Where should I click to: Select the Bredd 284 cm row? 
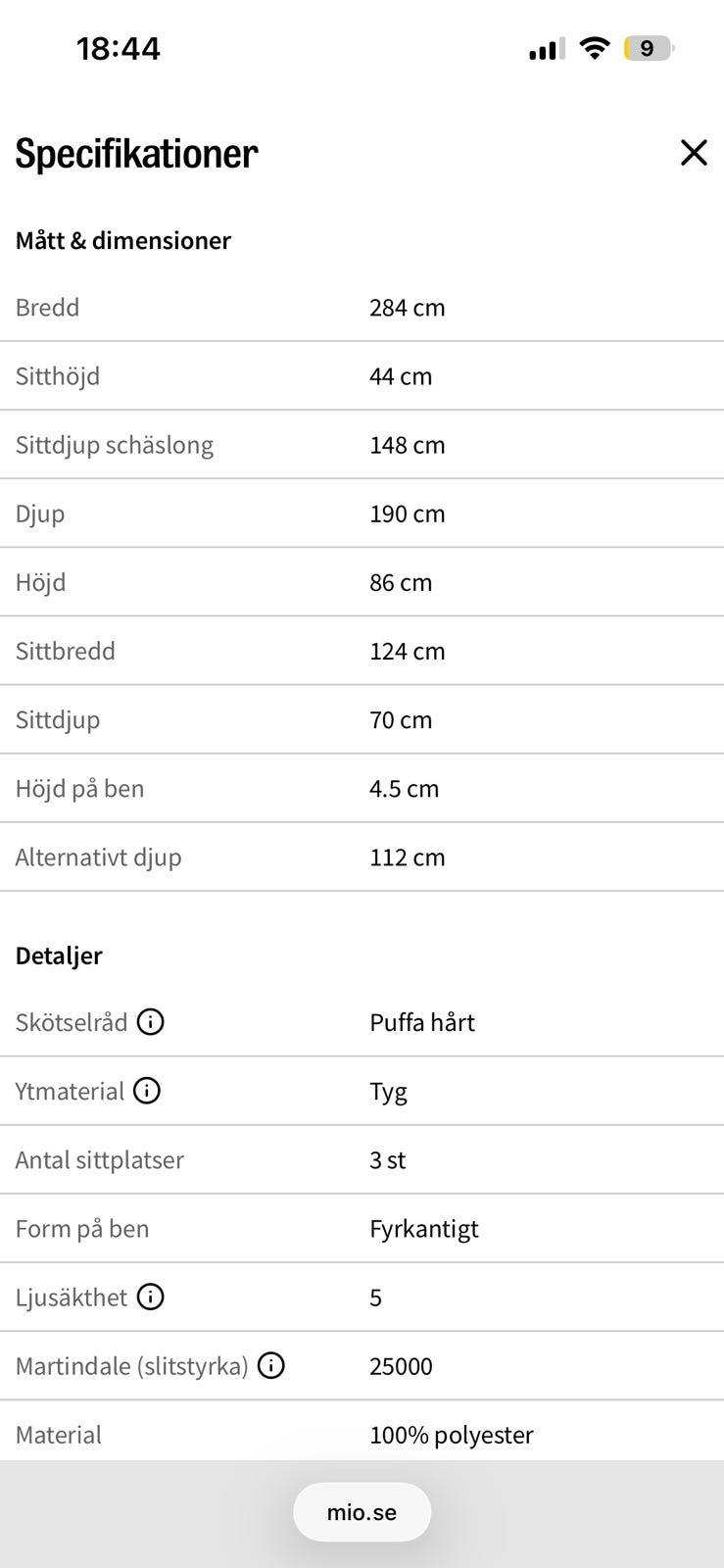click(362, 308)
